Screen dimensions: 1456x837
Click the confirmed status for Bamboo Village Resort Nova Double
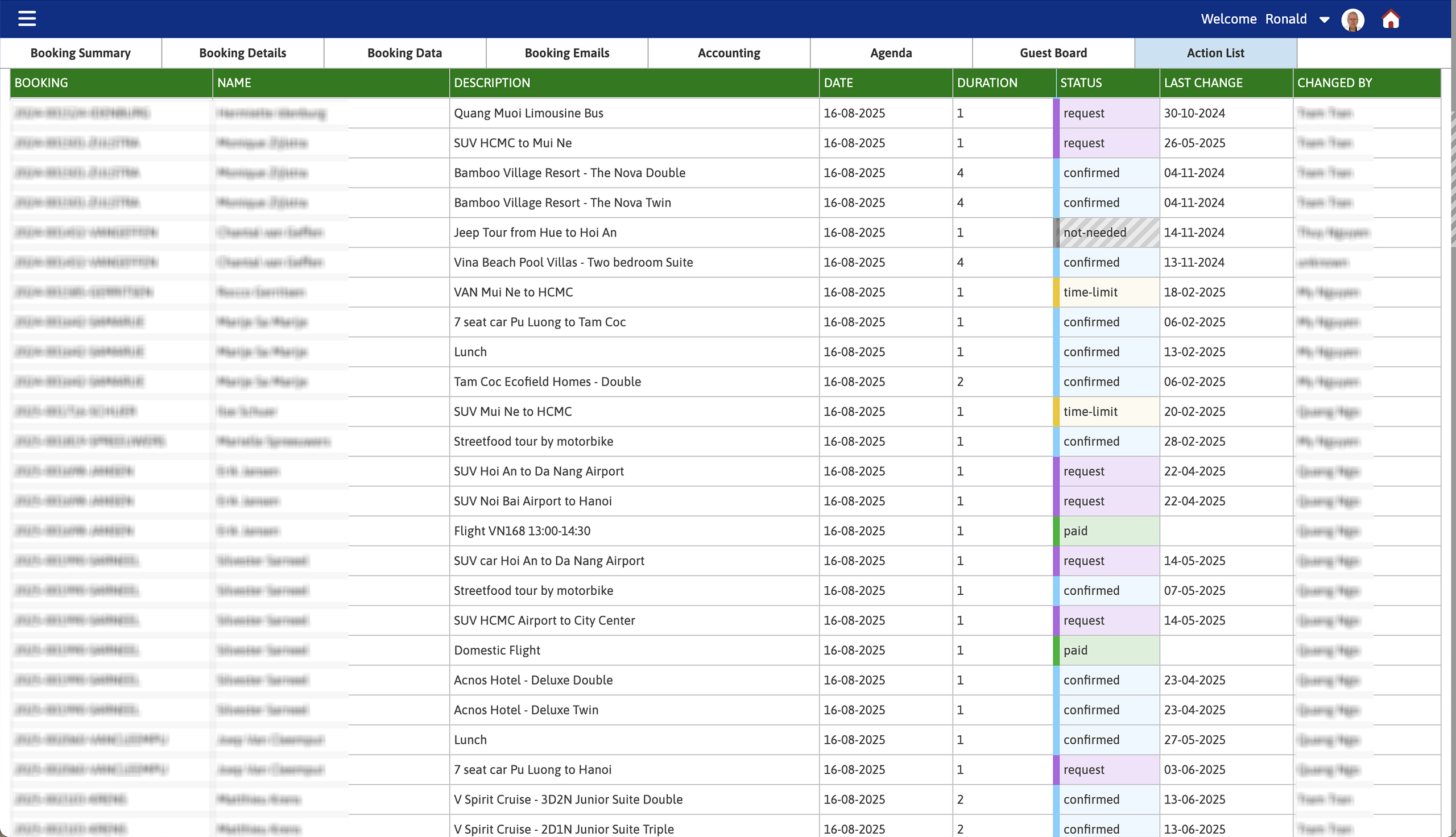[1091, 172]
